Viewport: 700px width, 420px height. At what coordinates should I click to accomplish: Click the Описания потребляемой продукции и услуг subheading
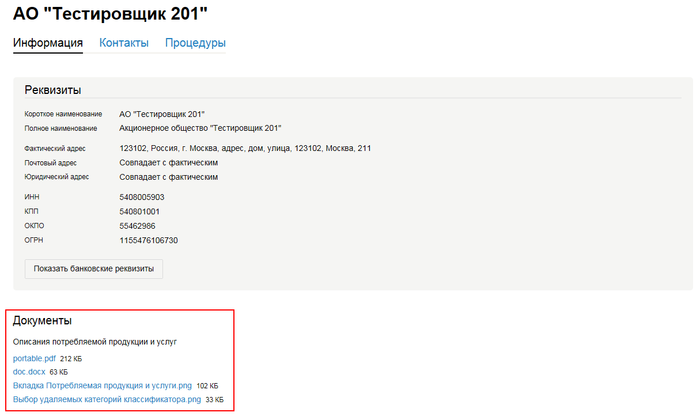coord(95,341)
